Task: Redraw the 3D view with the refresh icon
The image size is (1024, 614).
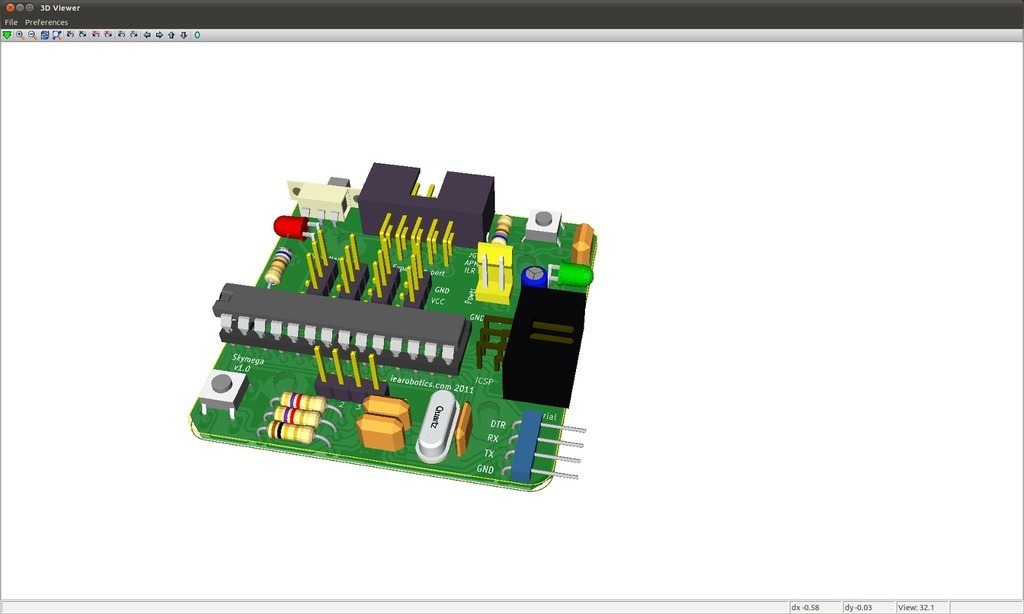Action: click(45, 35)
